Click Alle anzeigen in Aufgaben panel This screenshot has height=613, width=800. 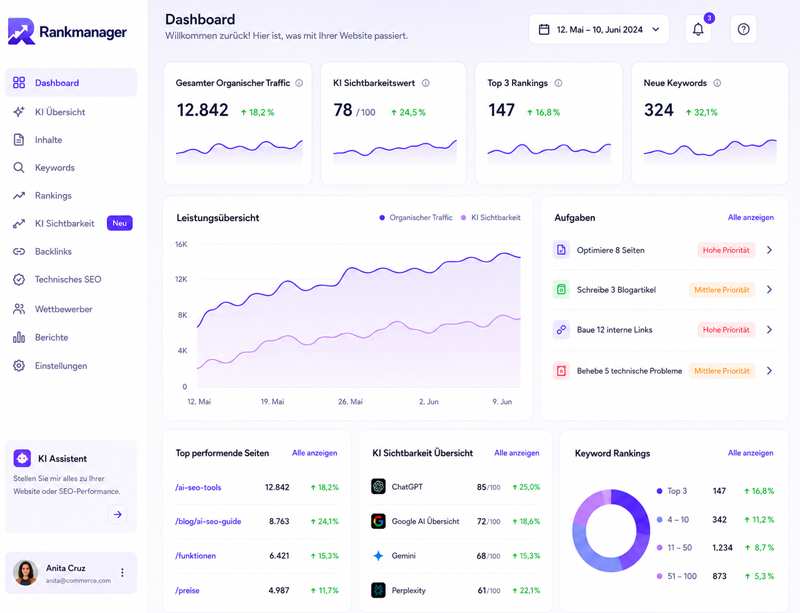pyautogui.click(x=751, y=217)
